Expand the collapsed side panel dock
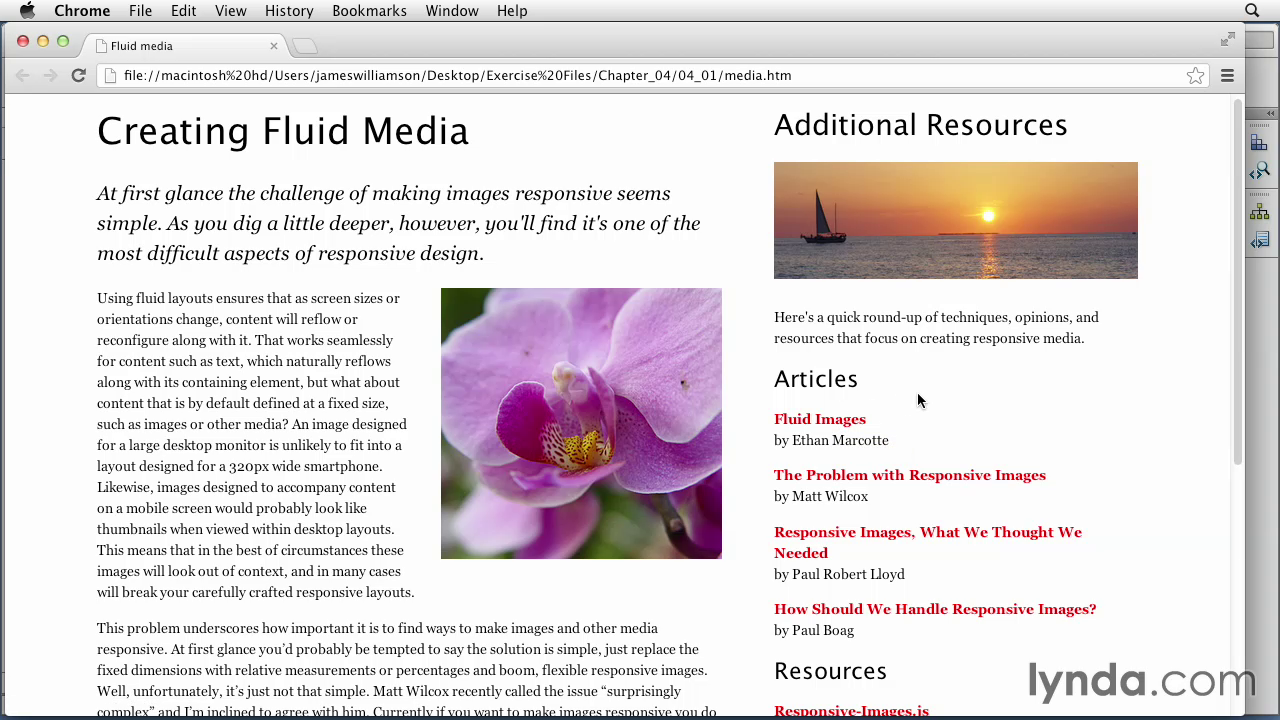 pos(1271,113)
